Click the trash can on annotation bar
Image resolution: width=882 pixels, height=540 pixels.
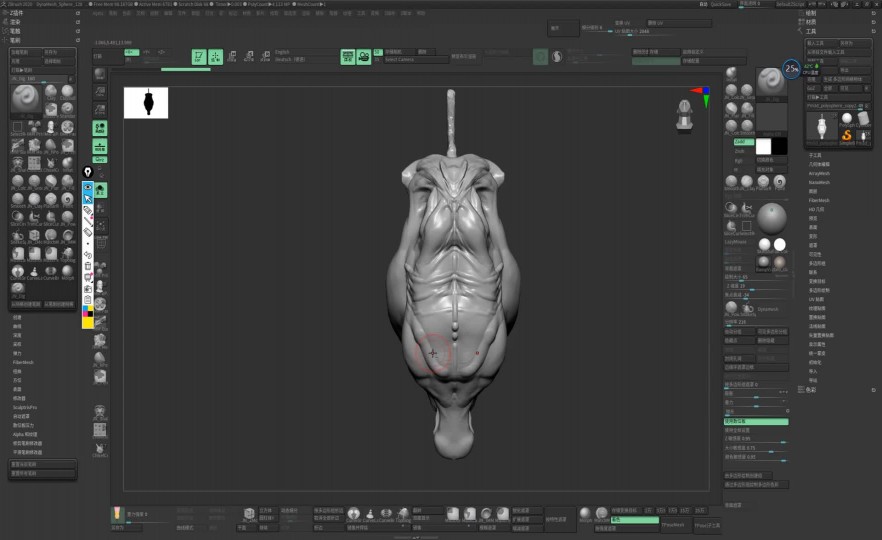point(88,266)
